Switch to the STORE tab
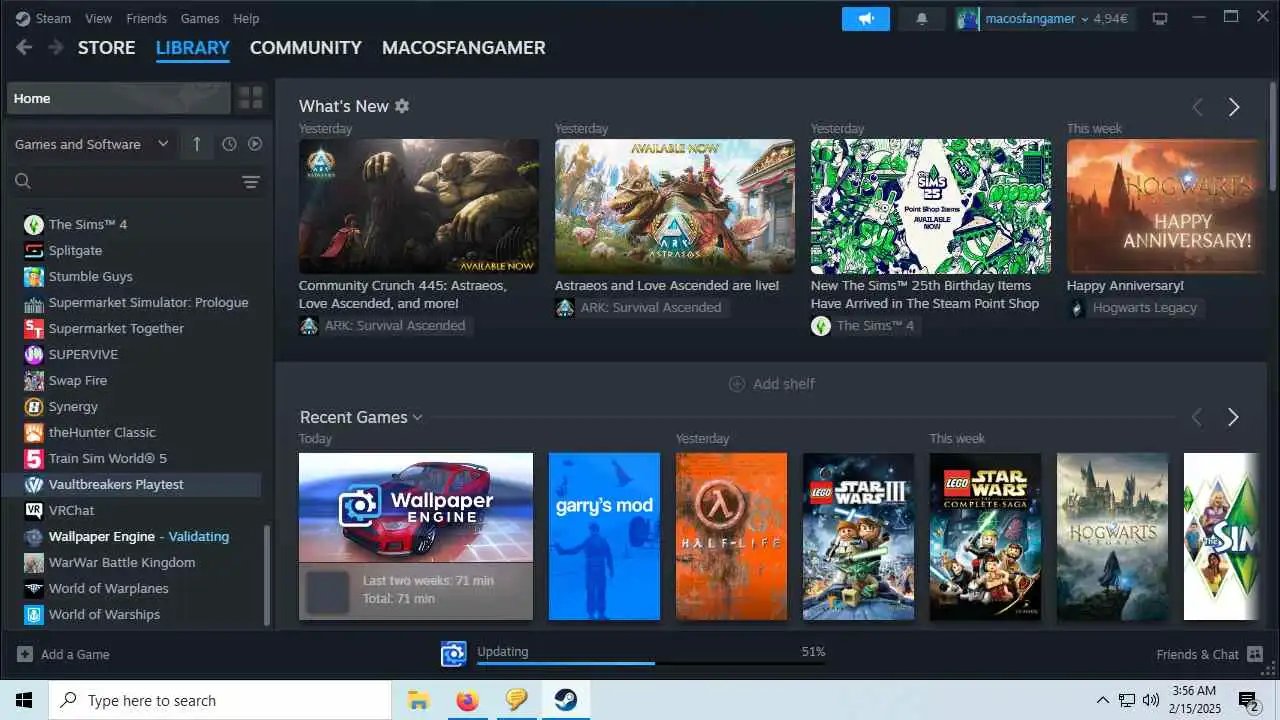The image size is (1280, 720). coord(106,47)
